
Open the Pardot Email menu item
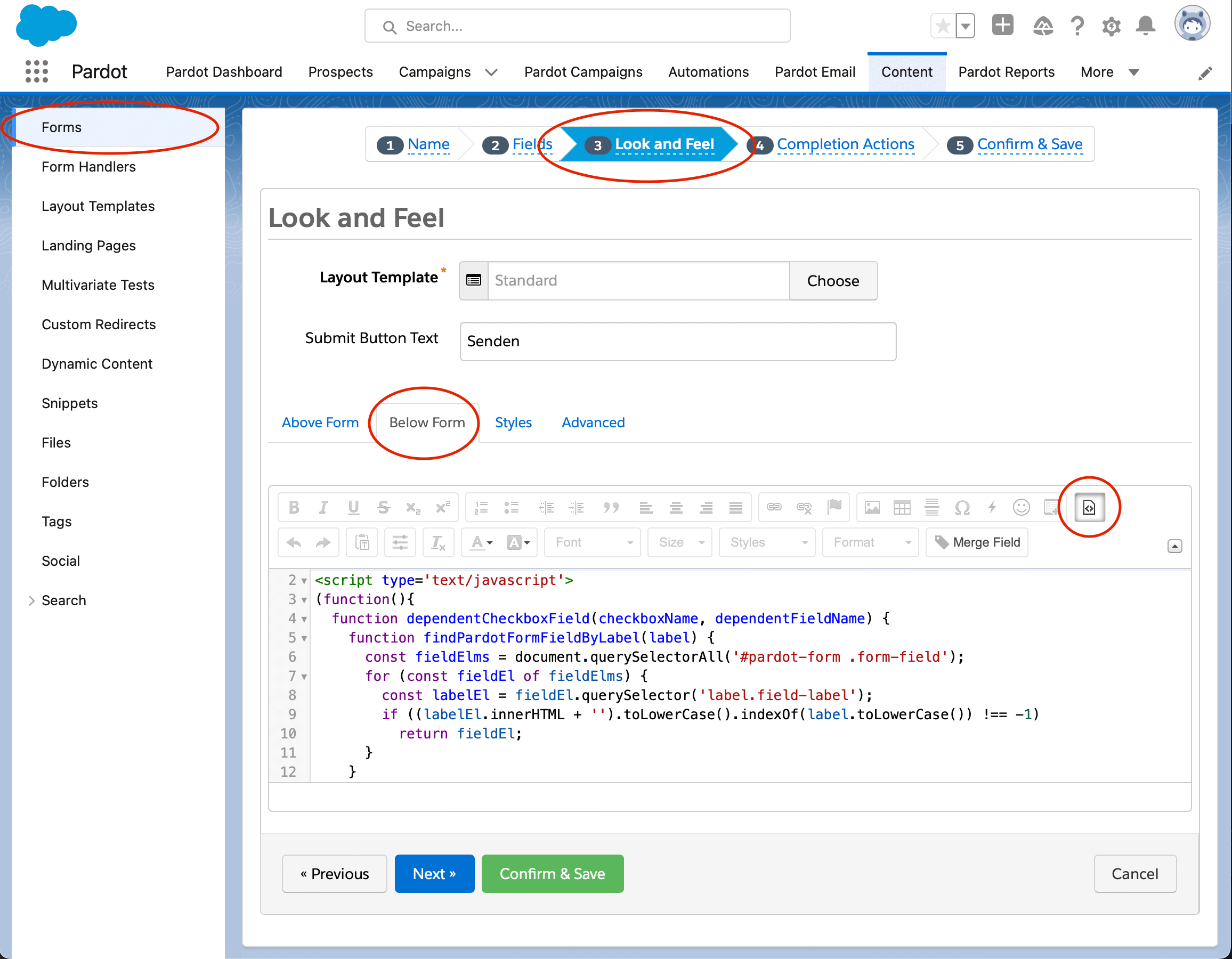[x=815, y=71]
